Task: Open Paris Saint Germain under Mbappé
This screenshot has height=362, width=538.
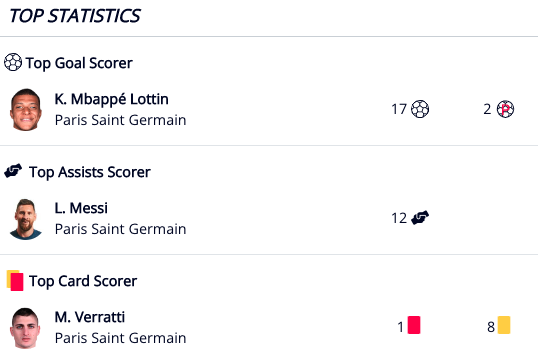Action: (120, 120)
